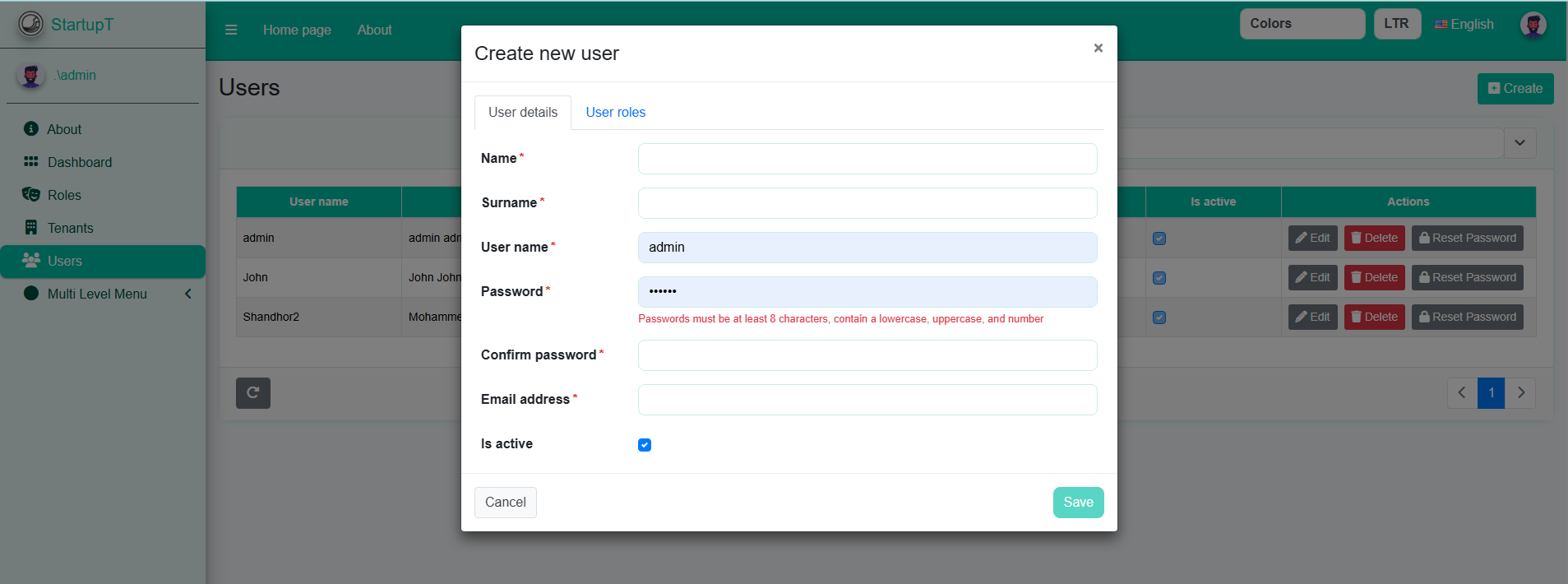This screenshot has height=584, width=1568.
Task: Click the StartupT logo icon
Action: point(31,24)
